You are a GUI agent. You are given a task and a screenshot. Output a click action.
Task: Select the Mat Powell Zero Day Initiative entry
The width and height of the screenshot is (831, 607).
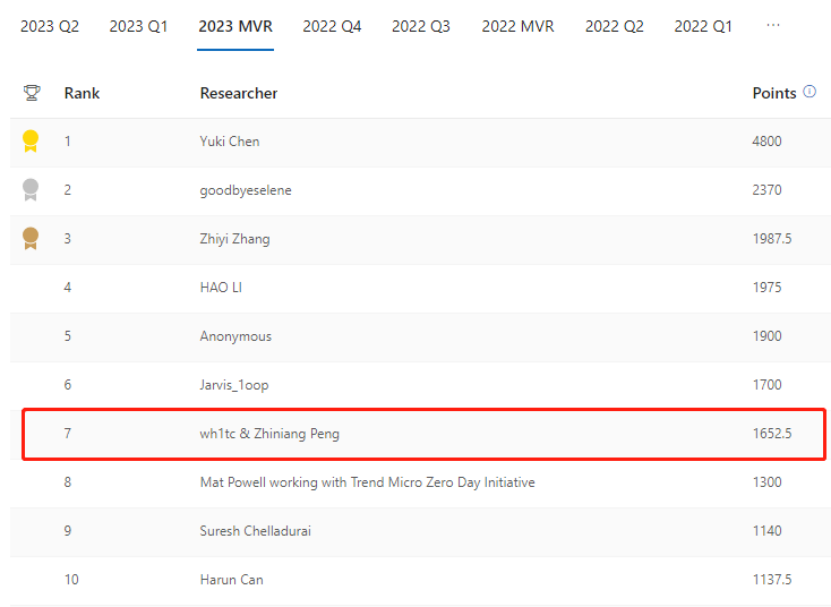pos(367,482)
